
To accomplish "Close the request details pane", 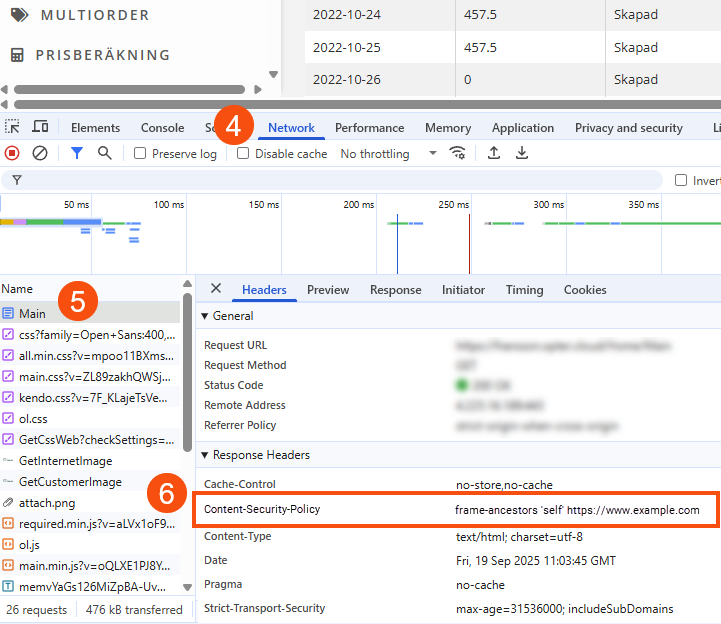I will click(x=215, y=289).
